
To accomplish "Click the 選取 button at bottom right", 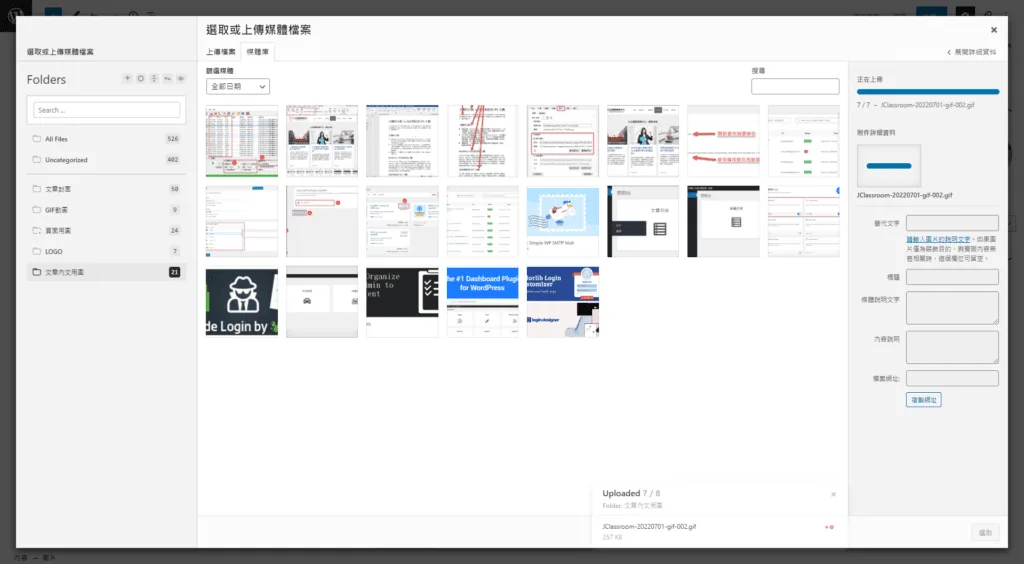I will [x=985, y=533].
